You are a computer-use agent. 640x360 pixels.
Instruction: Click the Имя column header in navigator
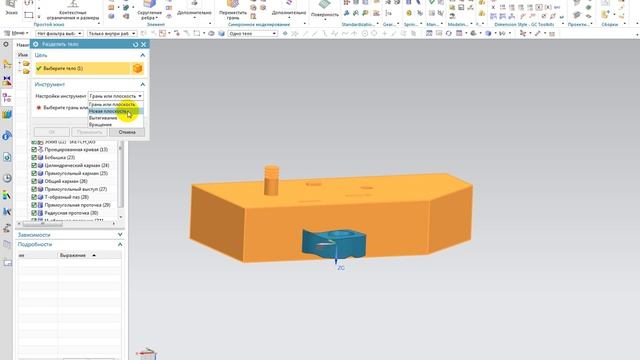pos(22,55)
